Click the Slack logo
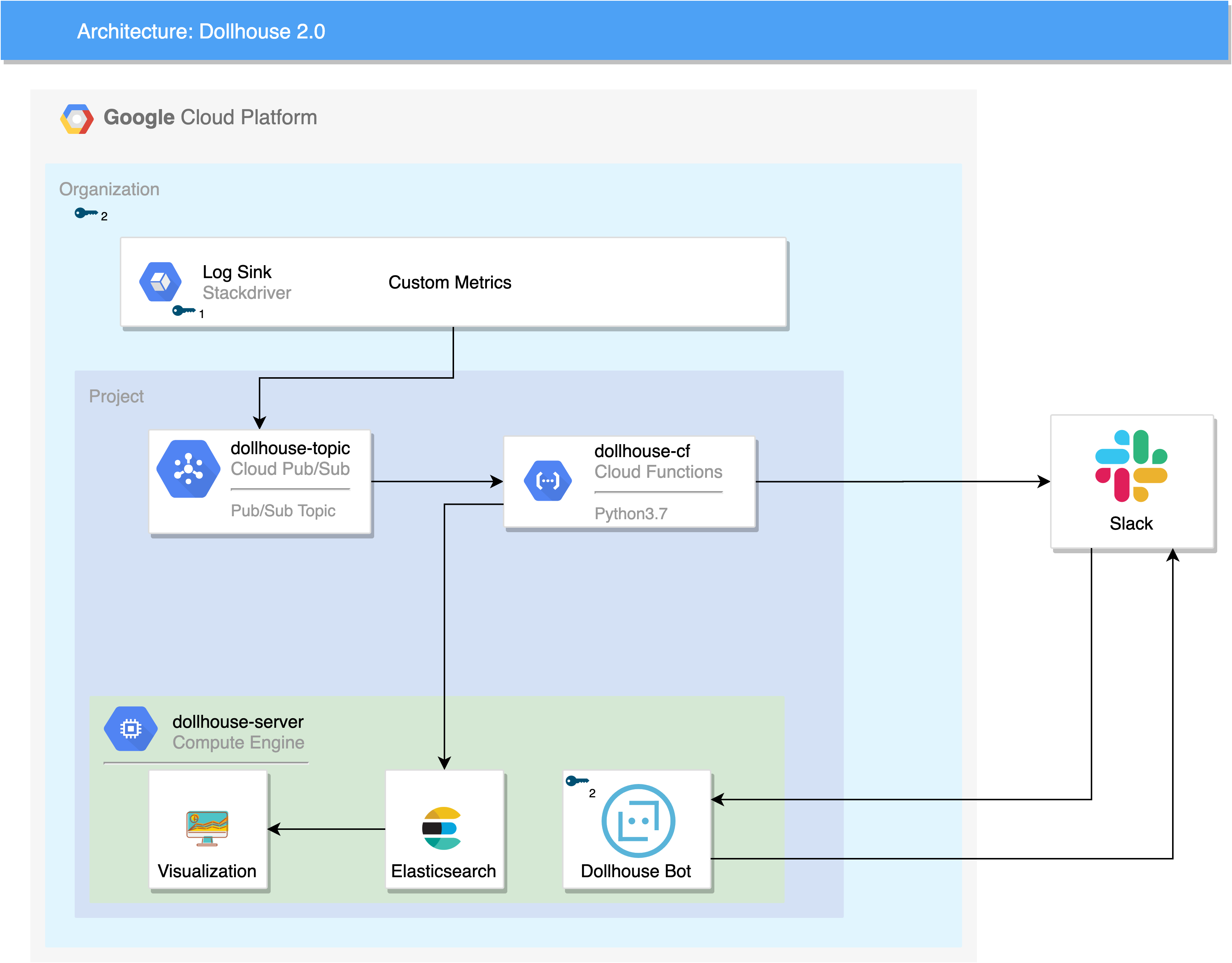 [x=1131, y=466]
